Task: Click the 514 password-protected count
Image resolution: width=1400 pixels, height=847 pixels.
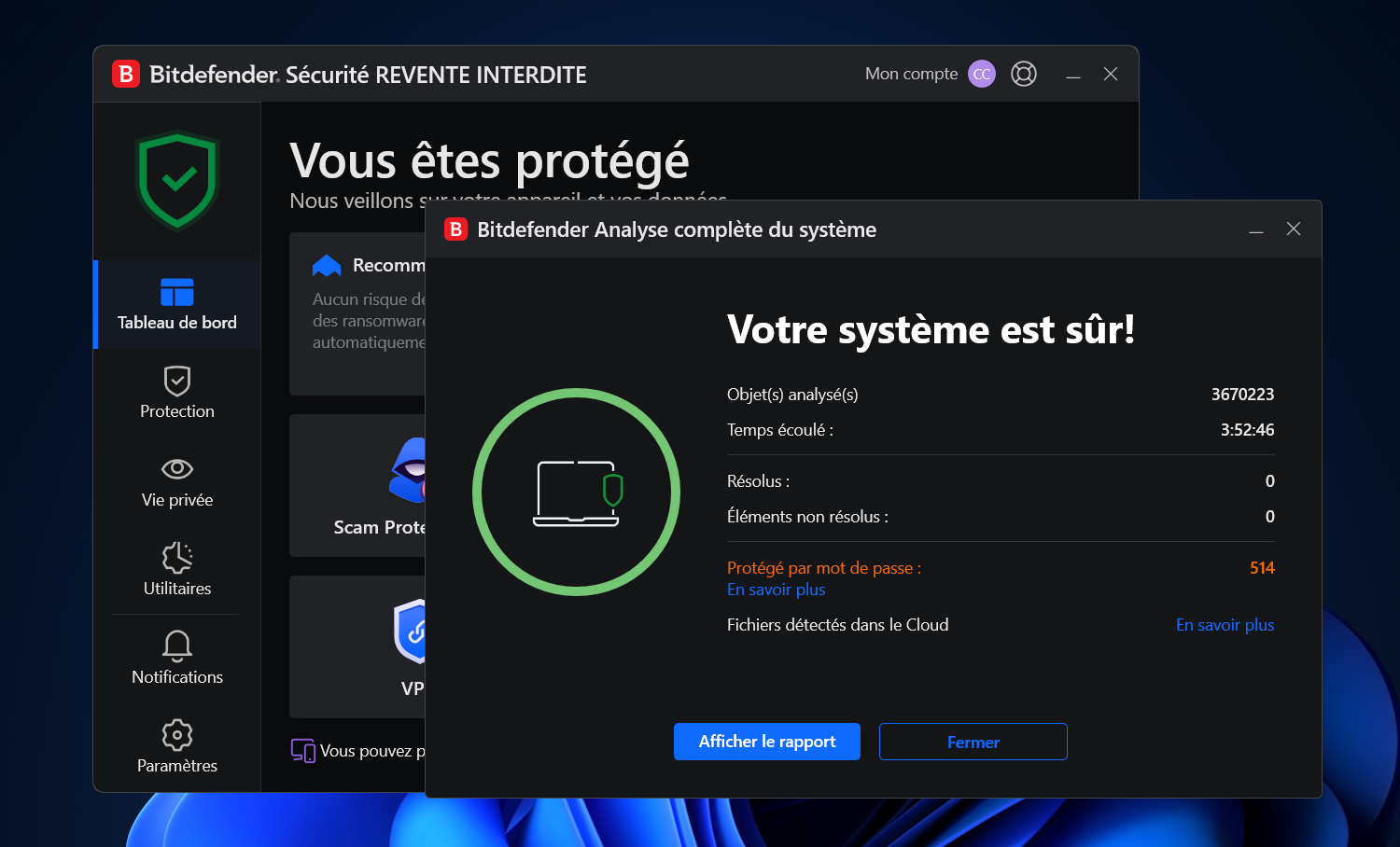Action: (1262, 568)
